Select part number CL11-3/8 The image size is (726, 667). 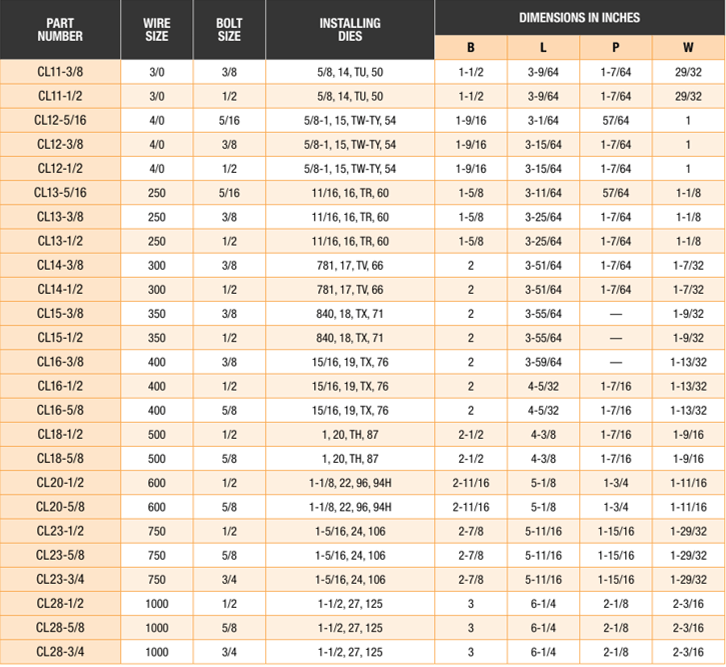click(60, 72)
